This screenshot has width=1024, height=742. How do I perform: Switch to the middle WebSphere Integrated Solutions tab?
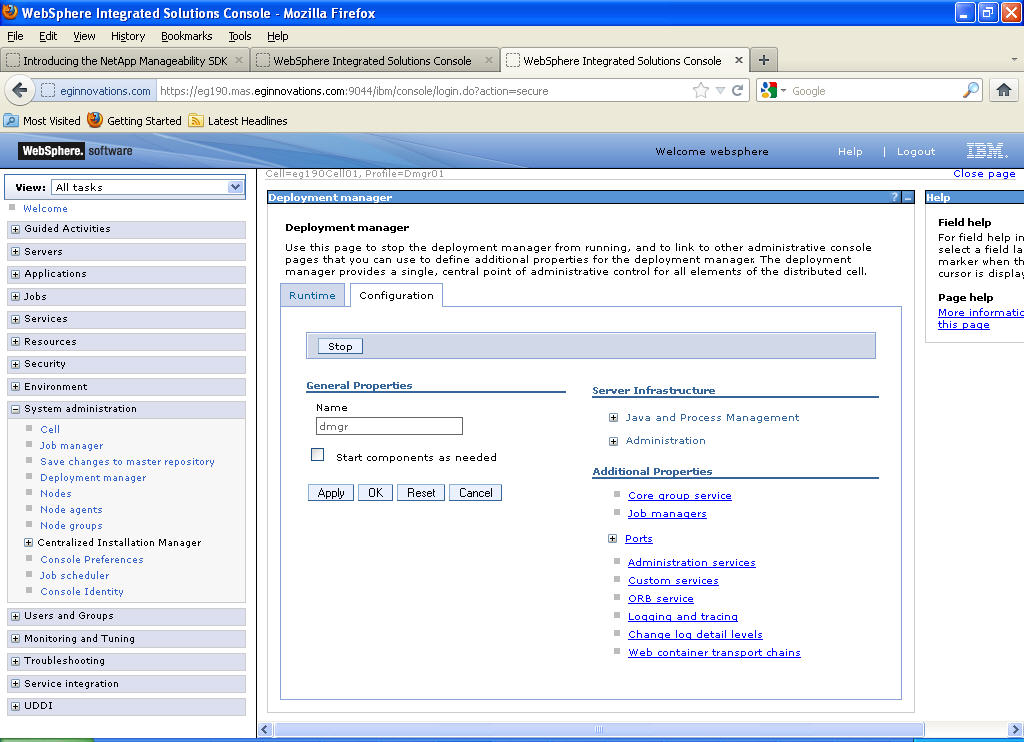click(375, 60)
